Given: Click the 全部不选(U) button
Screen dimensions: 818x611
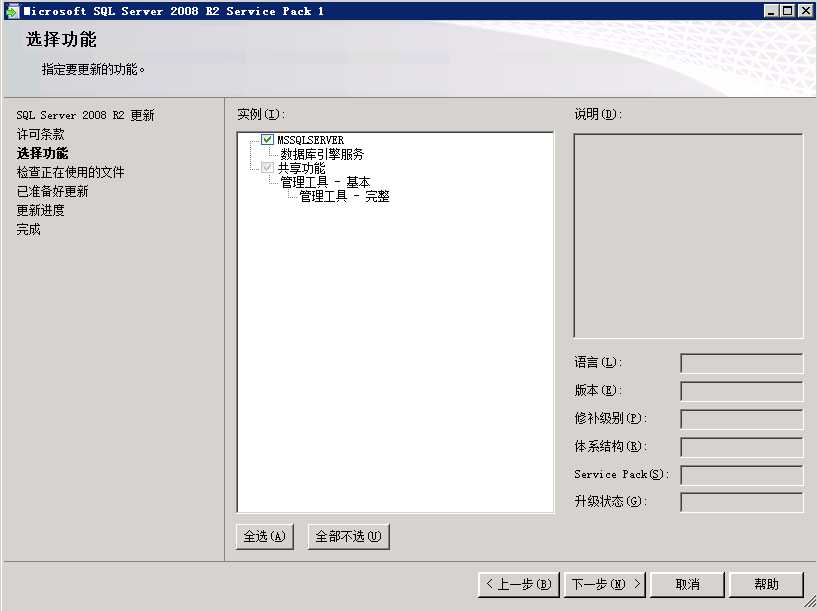Looking at the screenshot, I should pyautogui.click(x=348, y=536).
